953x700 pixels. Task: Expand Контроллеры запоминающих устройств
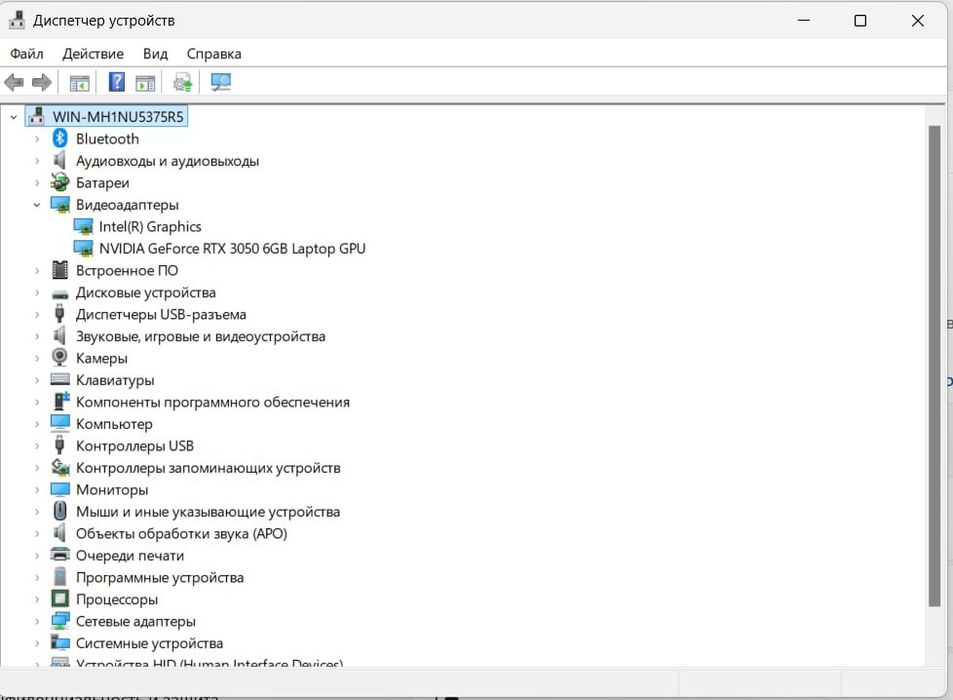[x=37, y=467]
